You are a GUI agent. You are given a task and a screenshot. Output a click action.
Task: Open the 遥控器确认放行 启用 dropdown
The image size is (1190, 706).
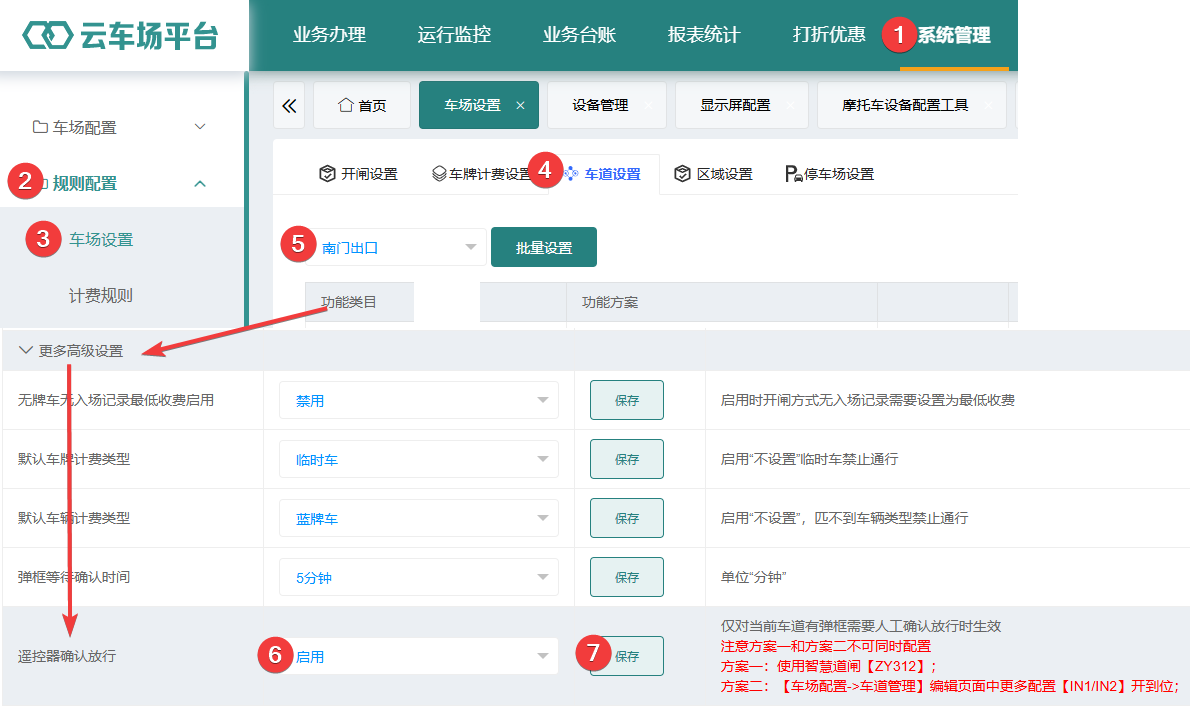pyautogui.click(x=419, y=656)
